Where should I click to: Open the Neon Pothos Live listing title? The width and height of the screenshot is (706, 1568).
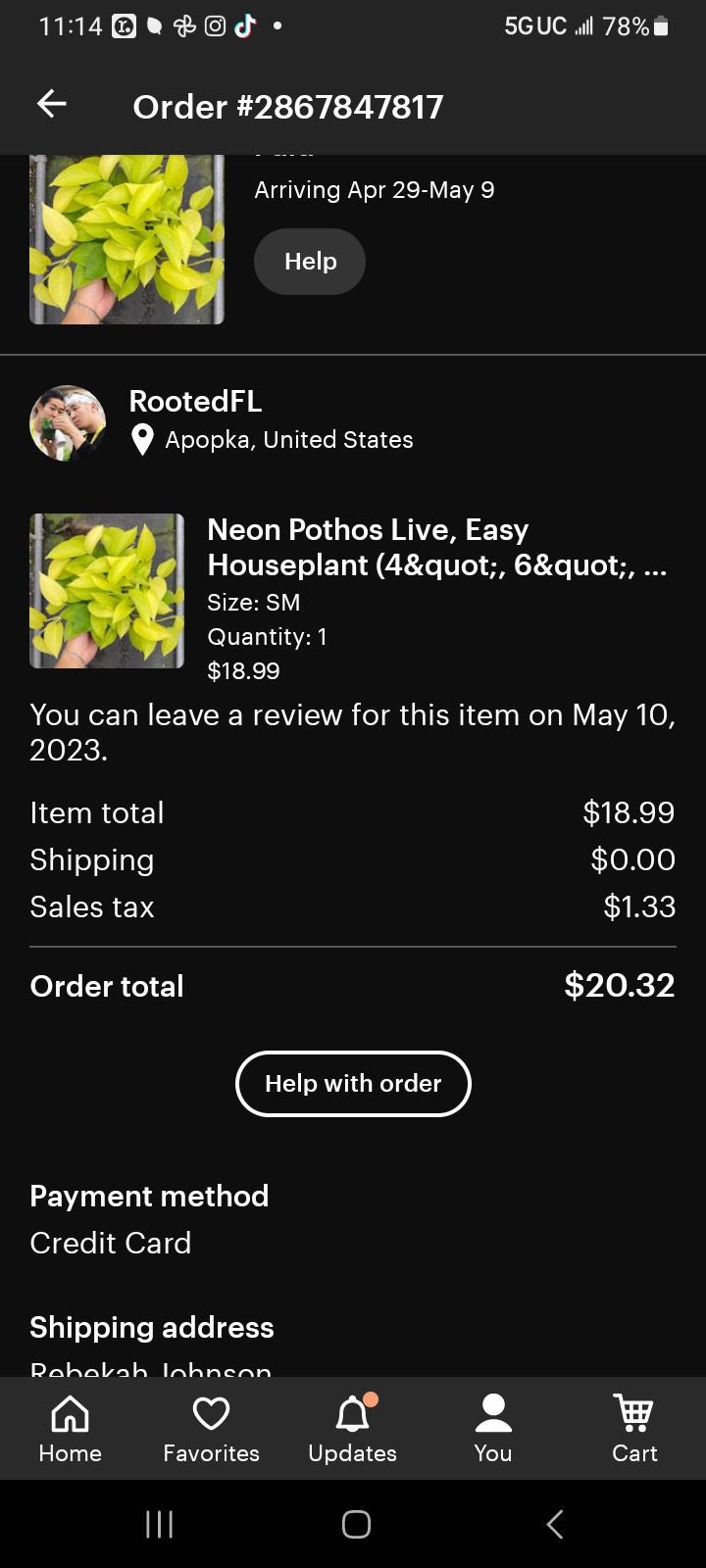point(436,547)
